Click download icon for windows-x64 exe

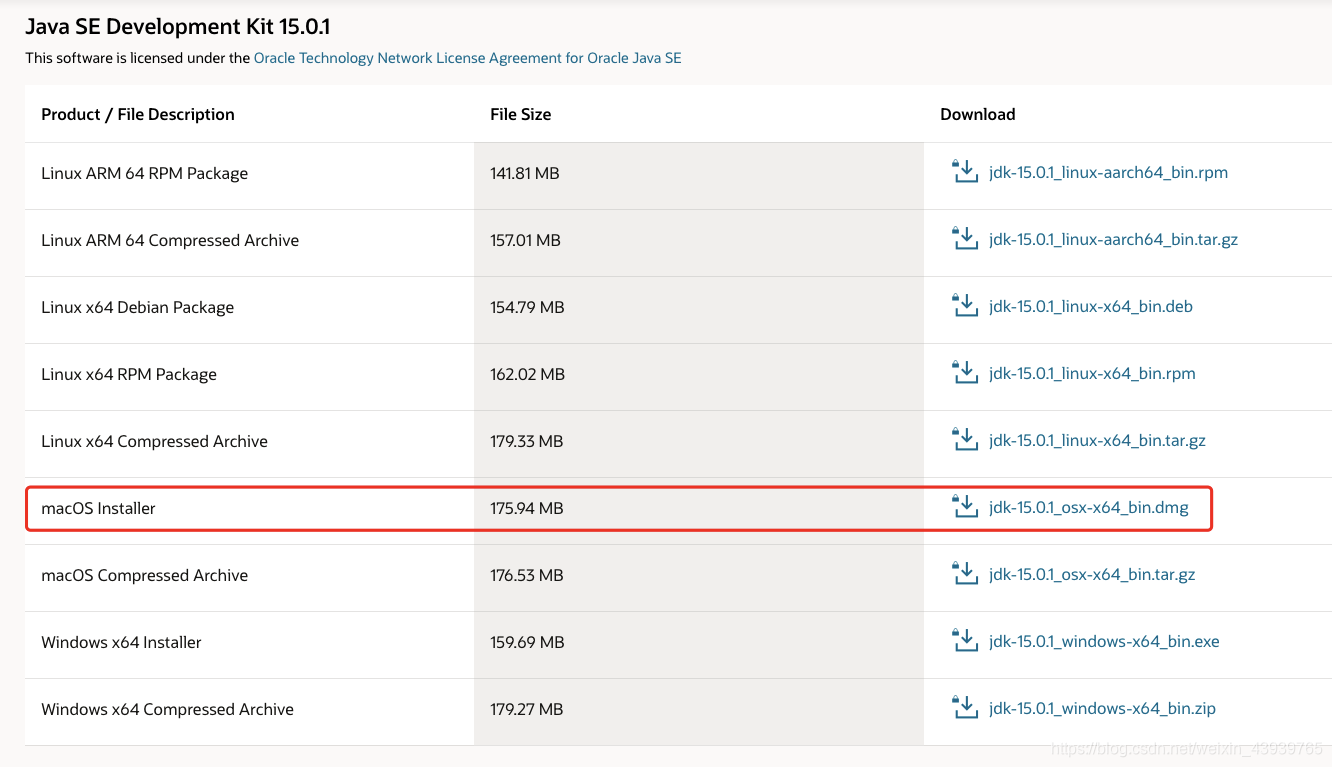pos(964,641)
